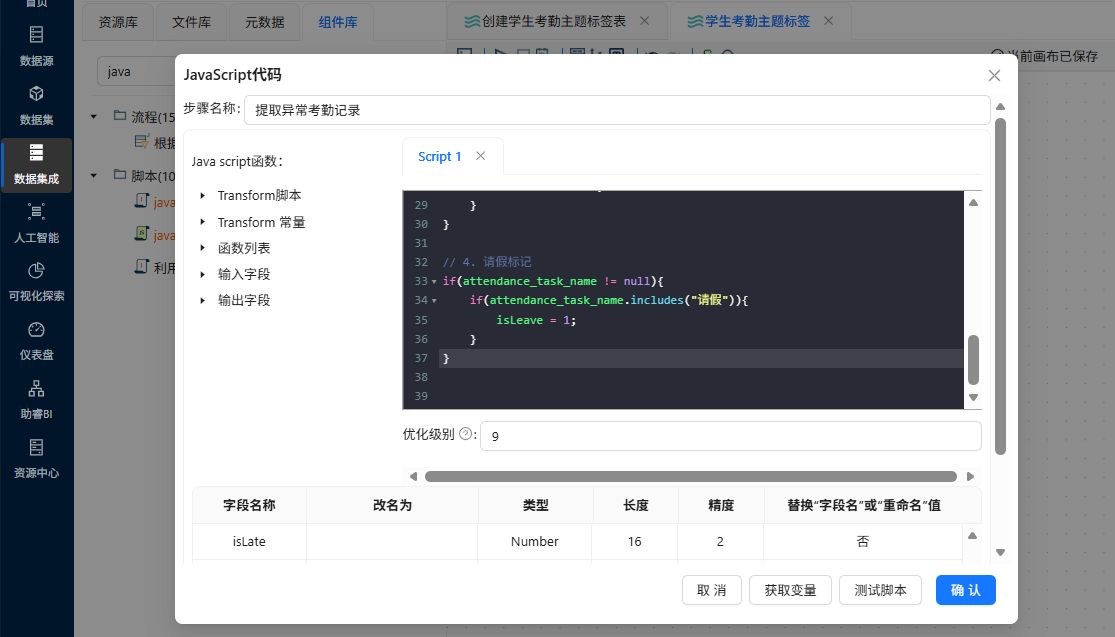Click the help icon beside 优化级别
The height and width of the screenshot is (637, 1115).
tap(466, 434)
